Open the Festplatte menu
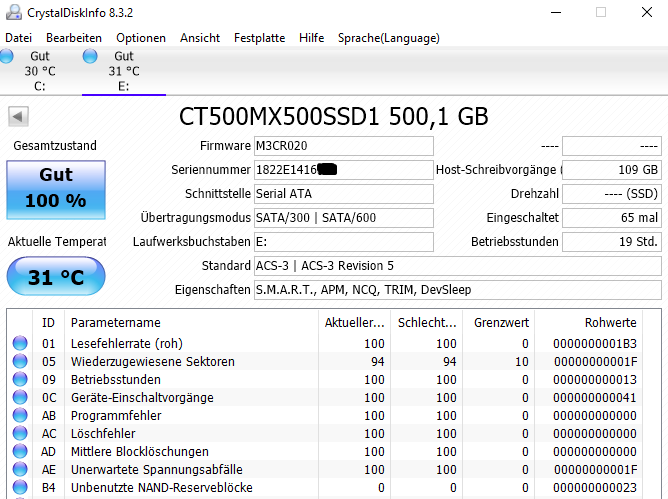 click(x=259, y=38)
